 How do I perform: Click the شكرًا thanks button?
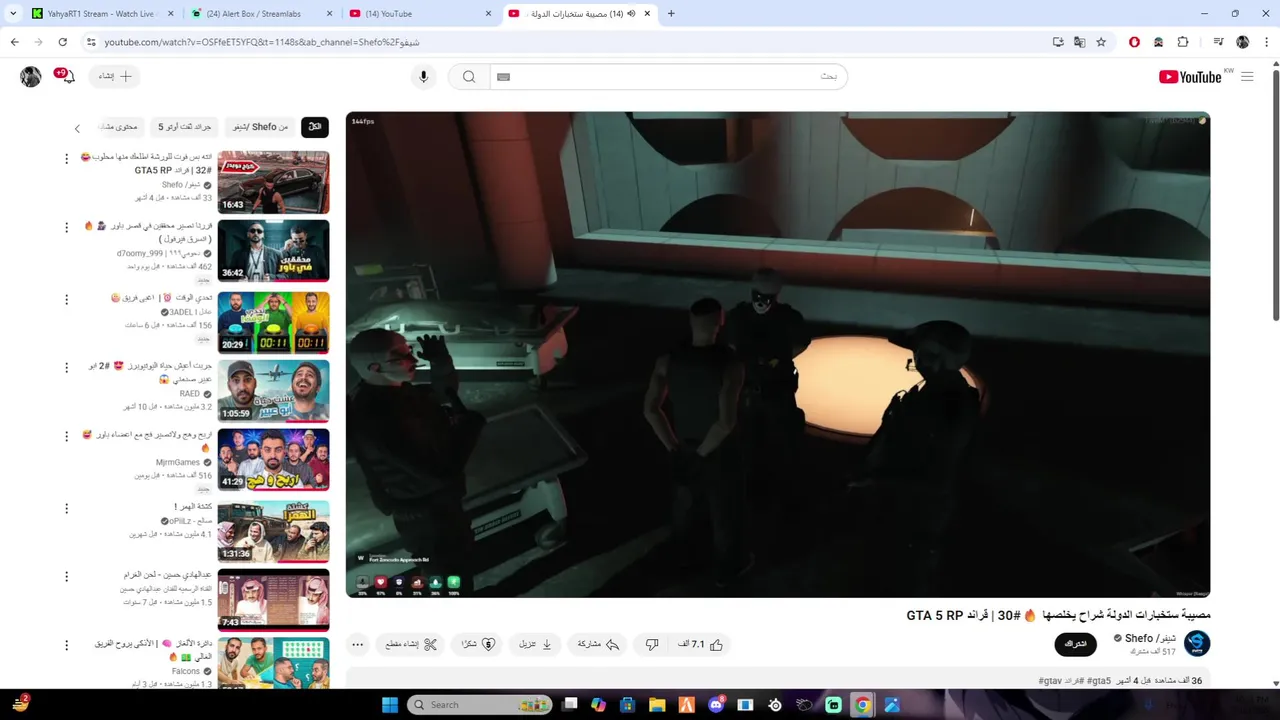point(478,645)
